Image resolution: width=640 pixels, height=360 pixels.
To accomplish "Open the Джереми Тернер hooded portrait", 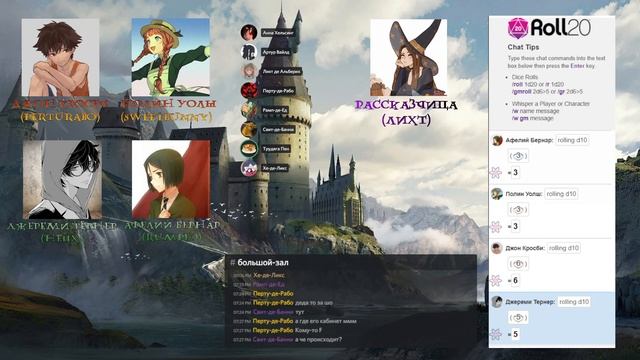I will click(62, 180).
